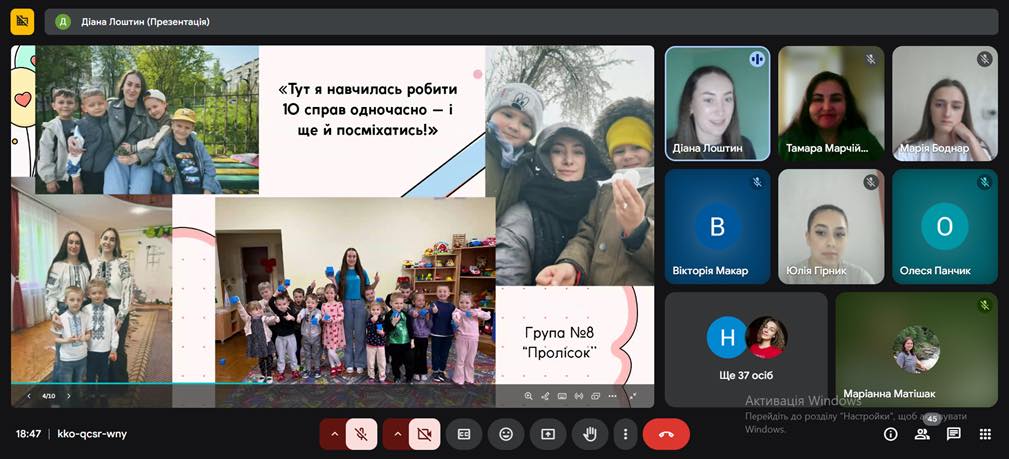Click the 'Ще 37 осіб' tile
Screen dimensions: 1009x459
pyautogui.click(x=746, y=349)
